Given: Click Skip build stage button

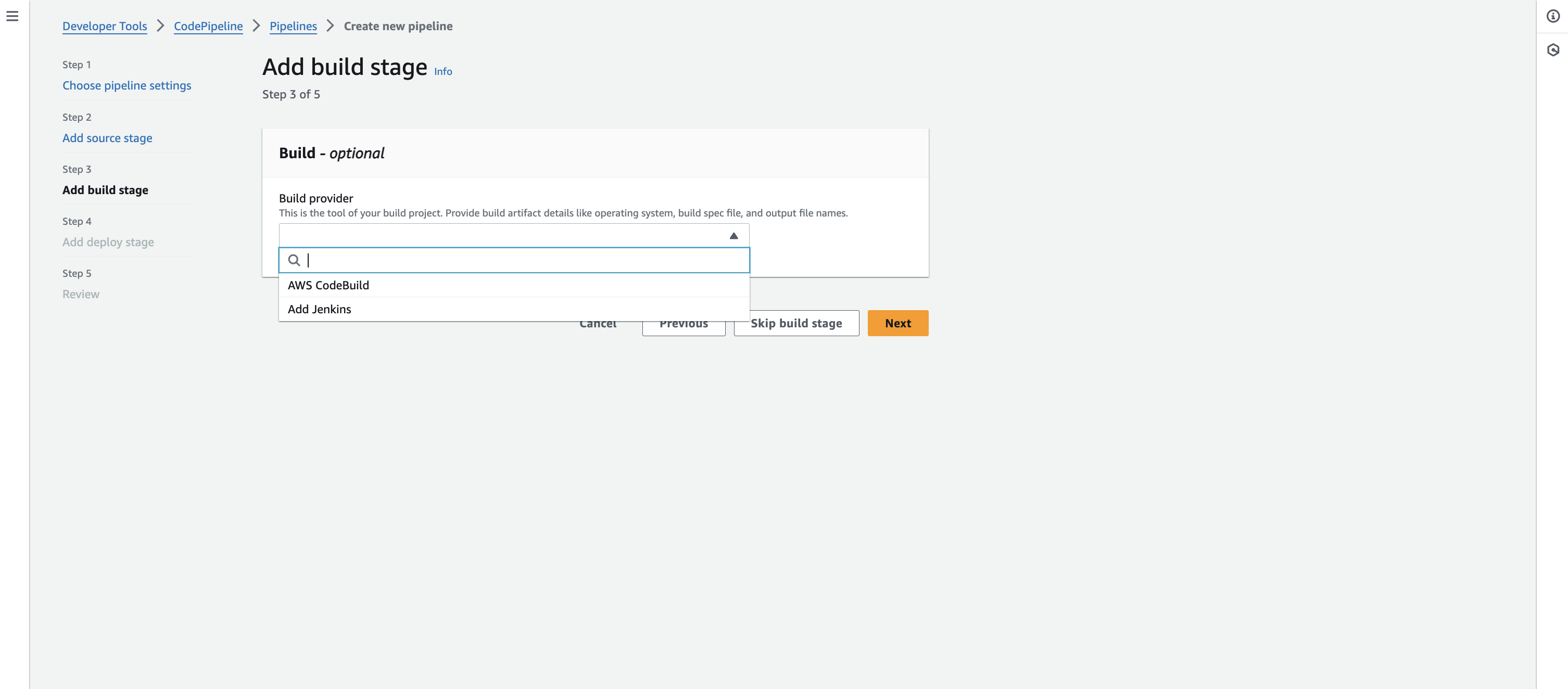Looking at the screenshot, I should pyautogui.click(x=795, y=324).
